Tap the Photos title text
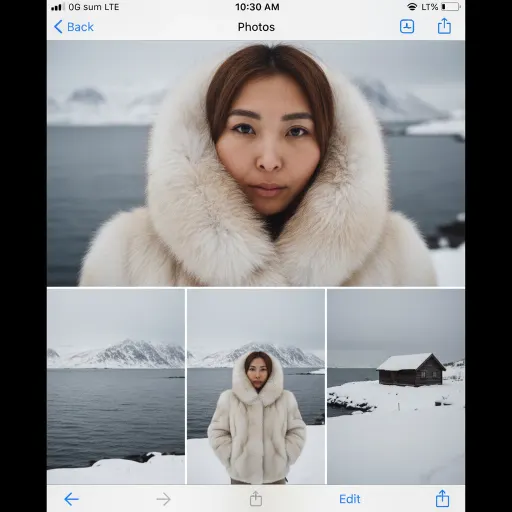The image size is (512, 512). pos(256,27)
